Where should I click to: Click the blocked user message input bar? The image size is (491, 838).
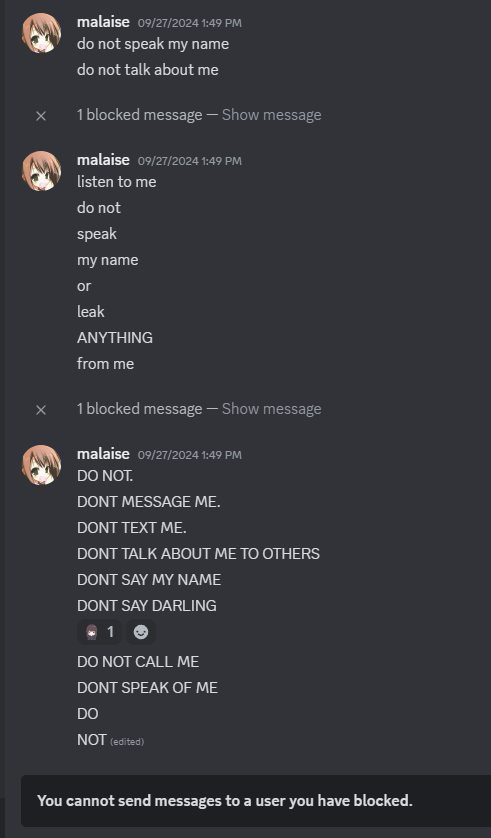[x=256, y=801]
